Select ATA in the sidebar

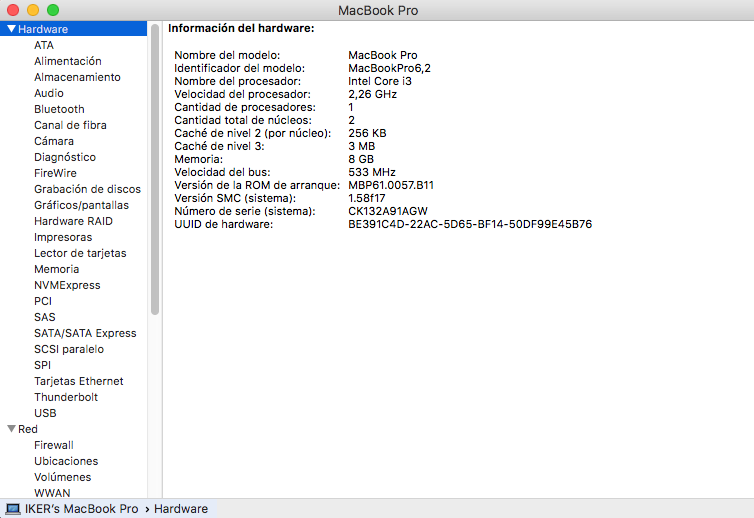pos(44,45)
